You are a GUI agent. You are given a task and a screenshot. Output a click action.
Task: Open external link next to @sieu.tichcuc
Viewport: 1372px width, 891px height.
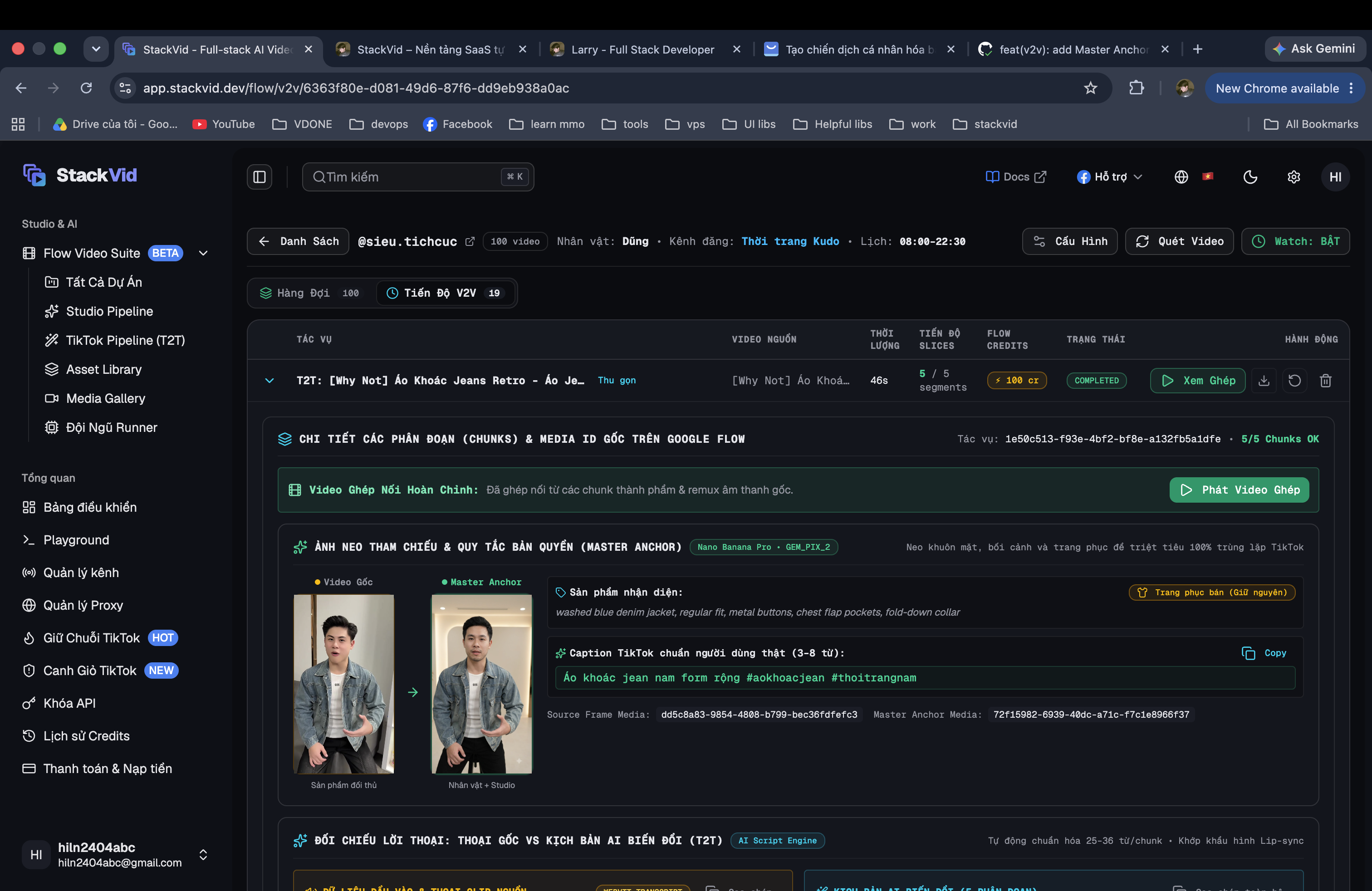point(470,241)
